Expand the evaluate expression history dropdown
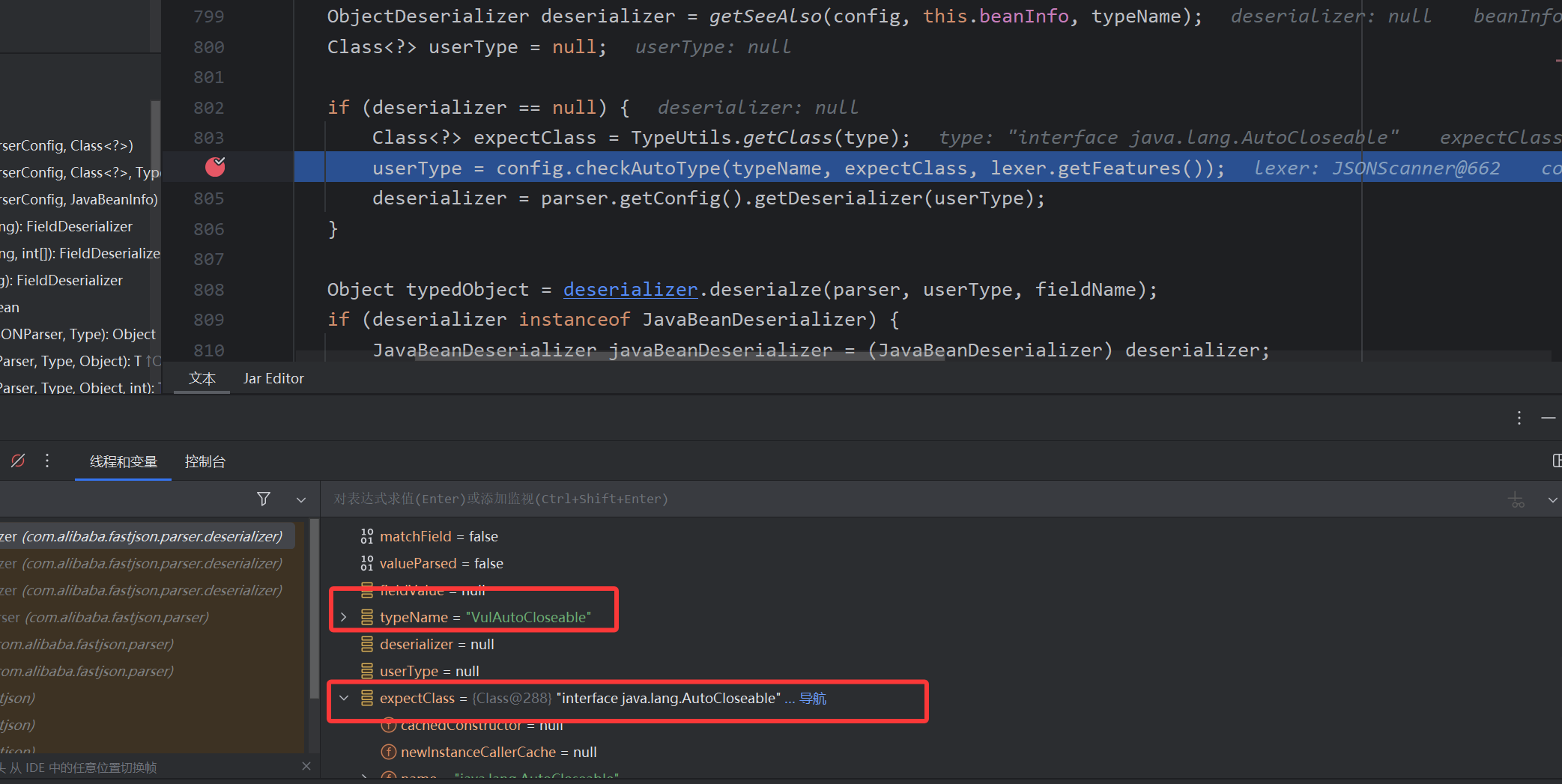The width and height of the screenshot is (1562, 784). [x=1552, y=499]
